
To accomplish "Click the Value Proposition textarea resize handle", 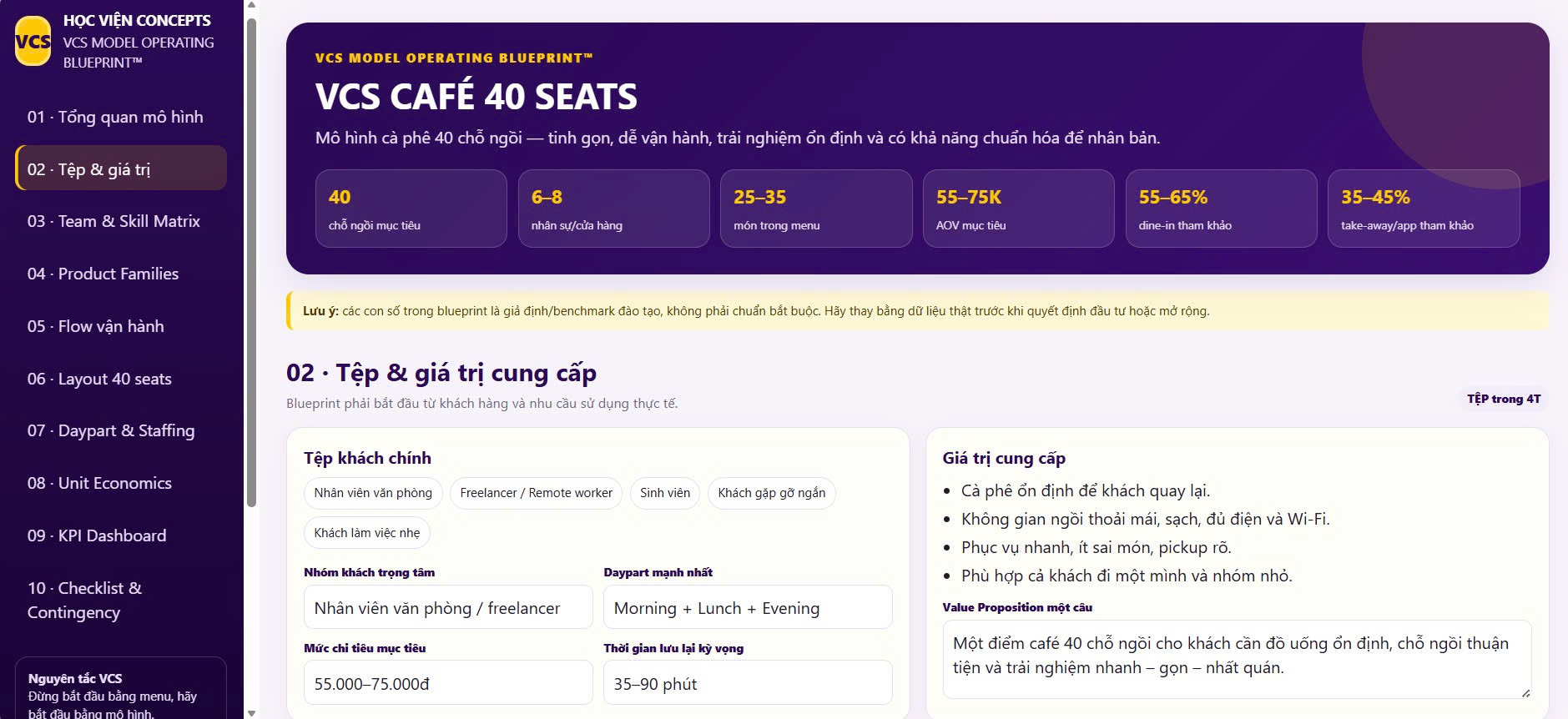I will pos(1525,692).
